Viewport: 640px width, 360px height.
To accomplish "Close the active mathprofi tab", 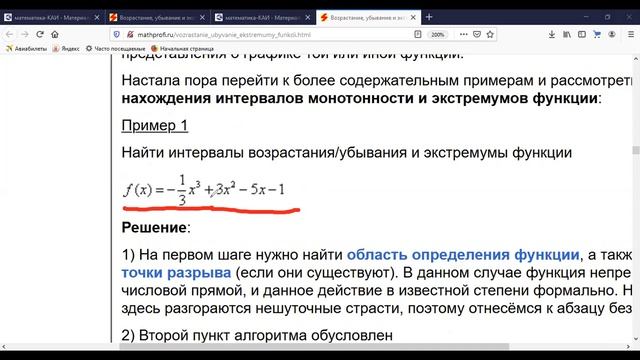I will coord(413,18).
